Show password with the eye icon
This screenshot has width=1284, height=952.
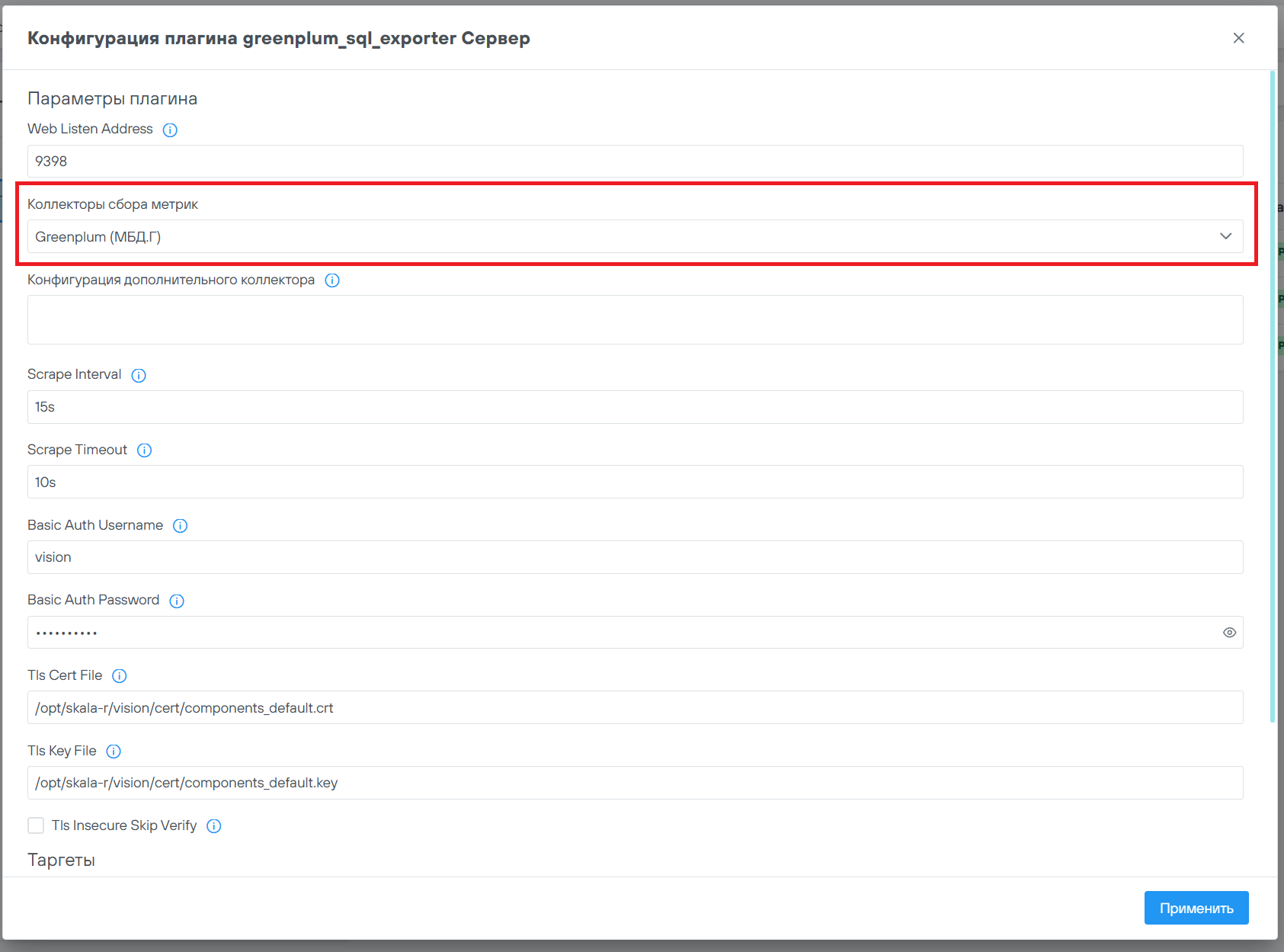tap(1229, 633)
